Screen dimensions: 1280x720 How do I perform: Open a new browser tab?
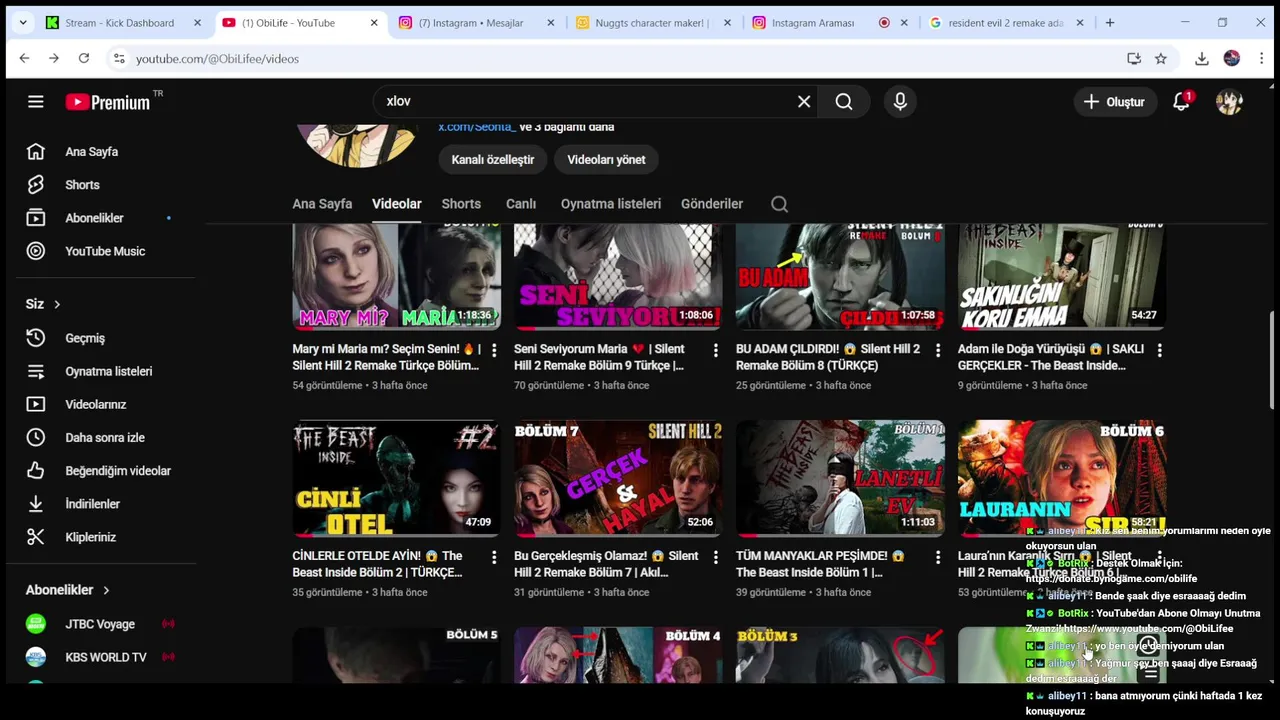click(x=1109, y=23)
